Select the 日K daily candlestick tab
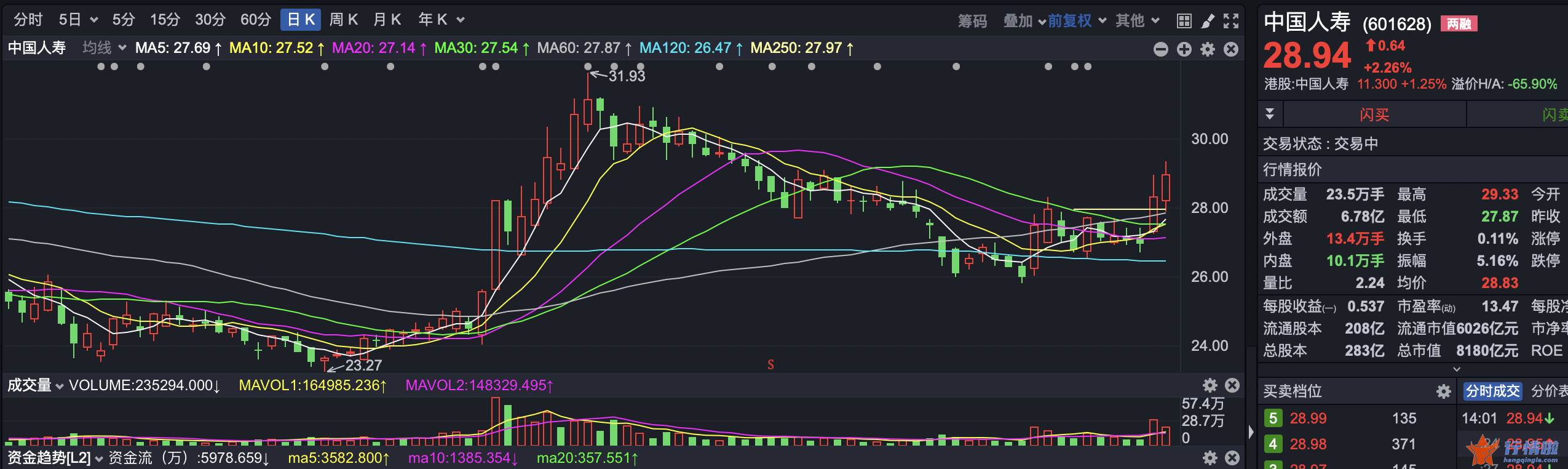The height and width of the screenshot is (469, 1568). tap(301, 20)
